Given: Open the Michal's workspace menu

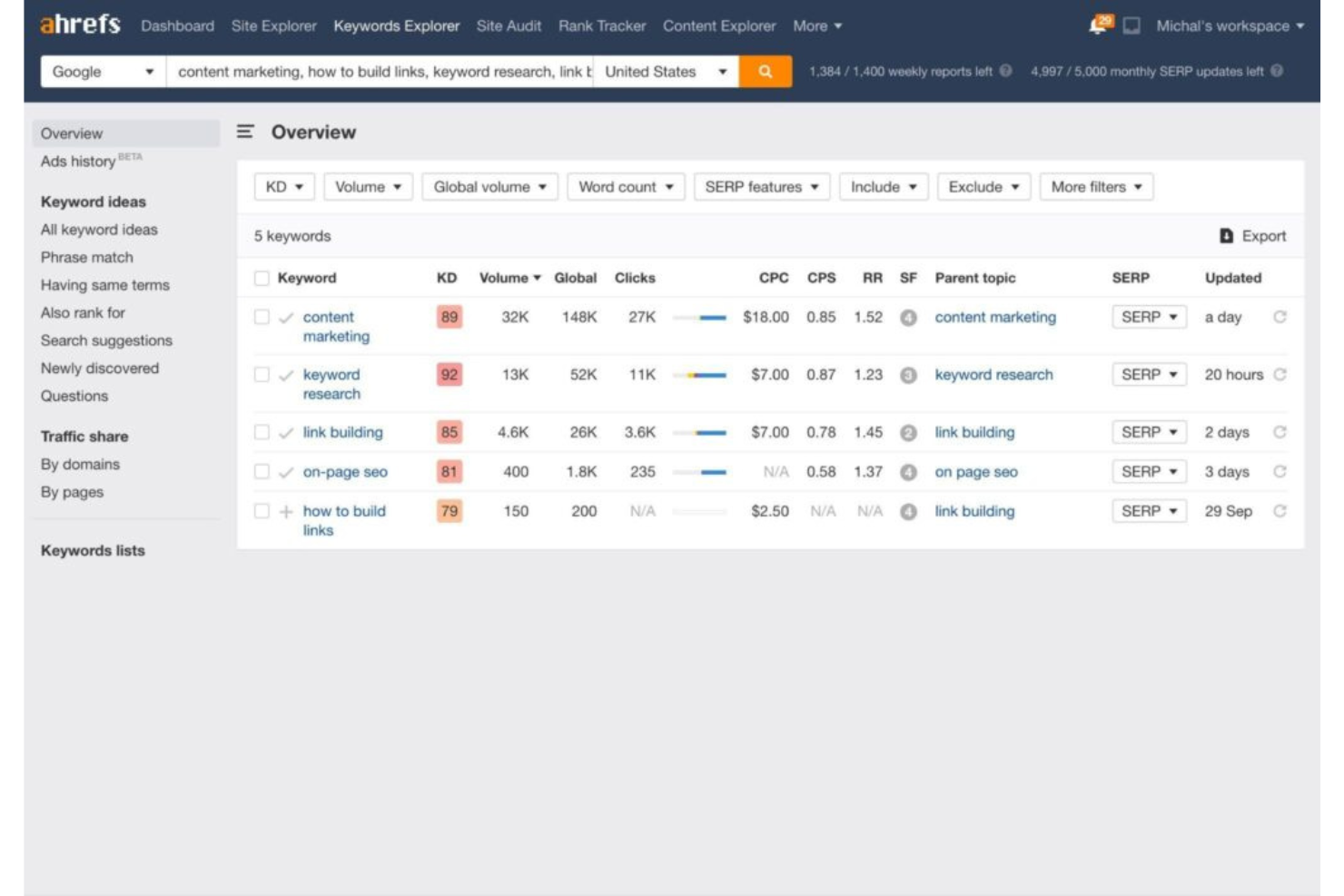Looking at the screenshot, I should click(x=1230, y=25).
